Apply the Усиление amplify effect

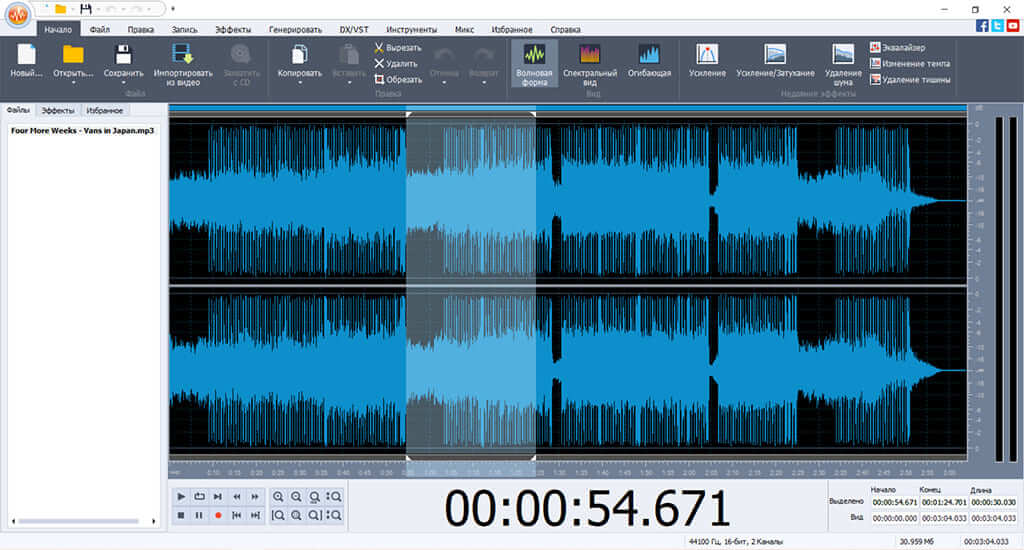click(x=707, y=61)
